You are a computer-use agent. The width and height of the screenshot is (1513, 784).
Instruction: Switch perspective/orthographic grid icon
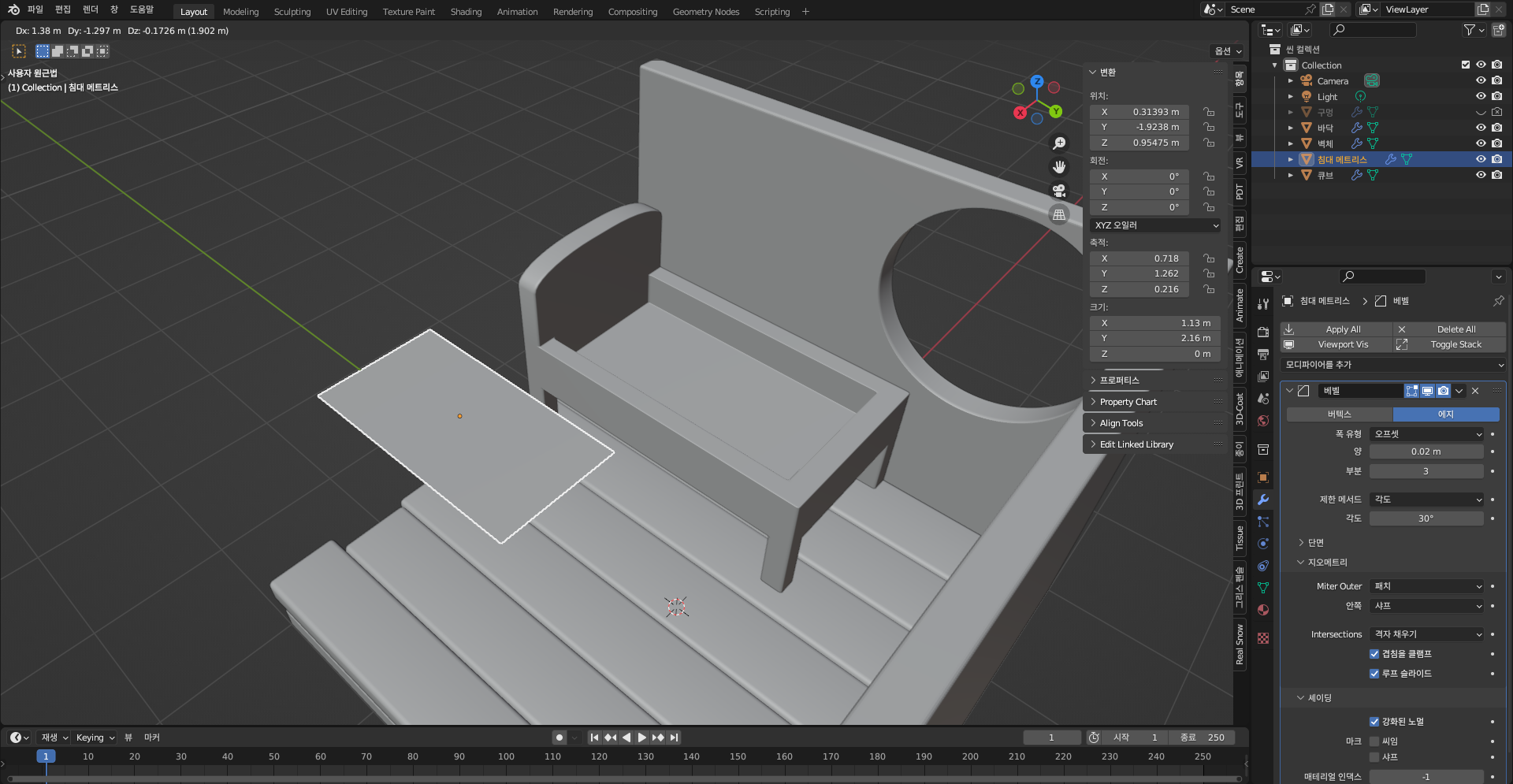click(1059, 214)
